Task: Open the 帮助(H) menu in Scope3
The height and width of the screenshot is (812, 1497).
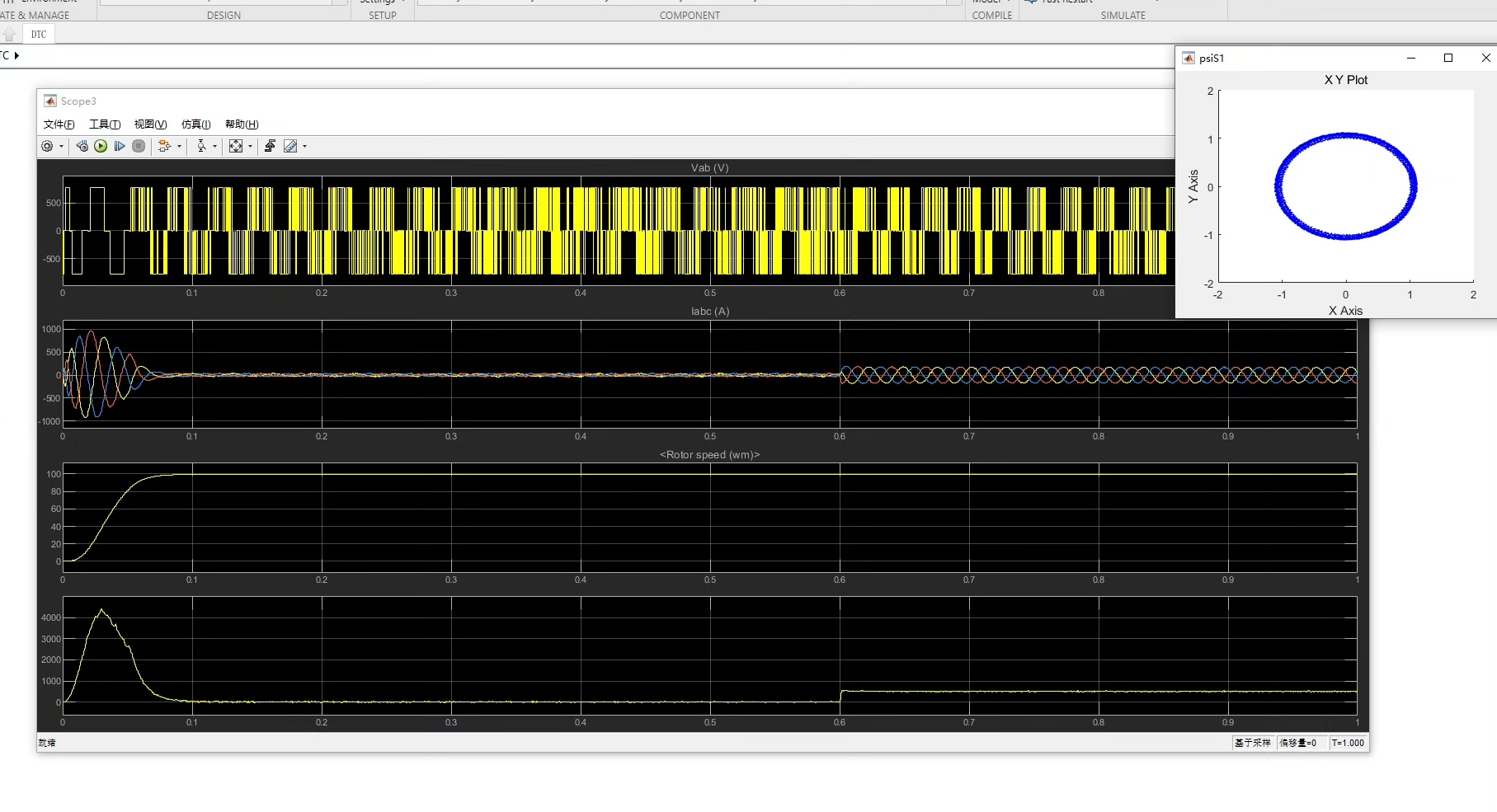Action: pos(242,124)
